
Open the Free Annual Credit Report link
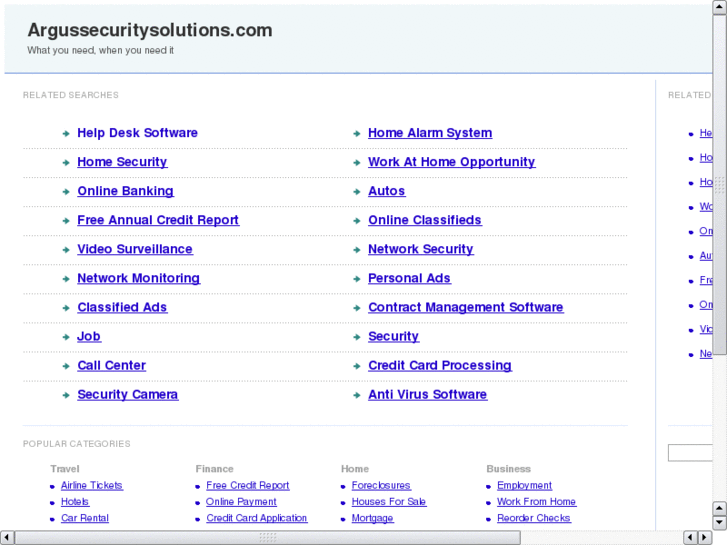click(x=158, y=220)
